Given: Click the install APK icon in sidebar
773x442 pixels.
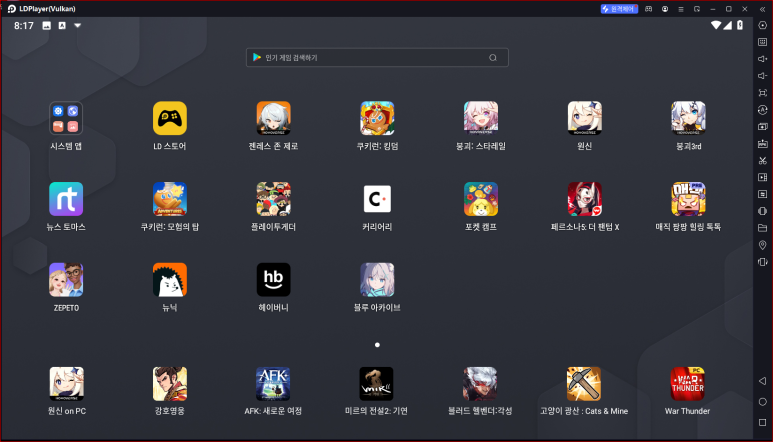Looking at the screenshot, I should (x=763, y=143).
